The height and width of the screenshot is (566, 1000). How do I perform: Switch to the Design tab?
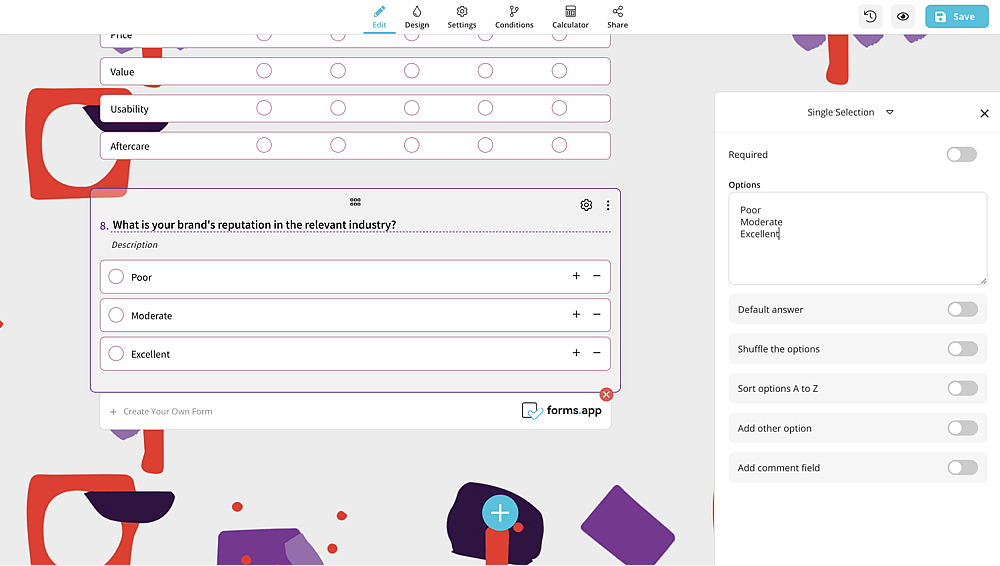(416, 17)
